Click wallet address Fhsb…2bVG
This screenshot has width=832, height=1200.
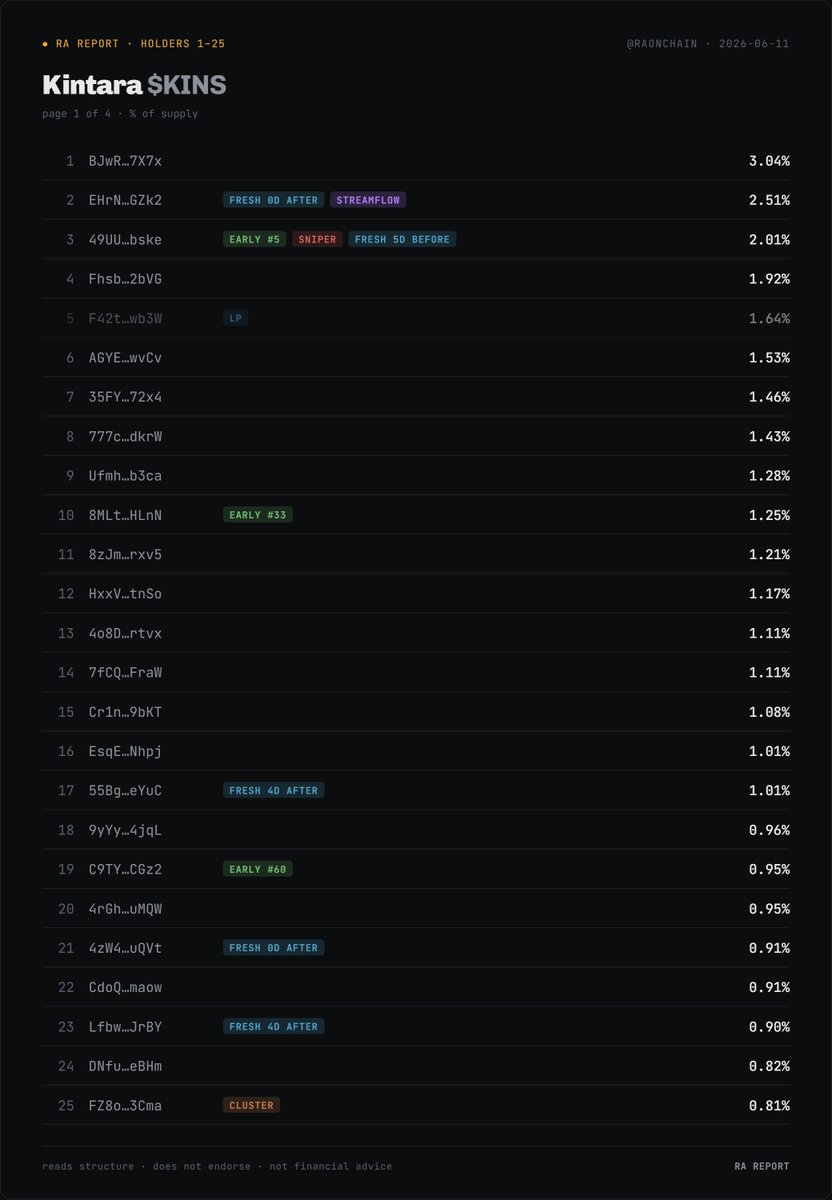pos(125,279)
